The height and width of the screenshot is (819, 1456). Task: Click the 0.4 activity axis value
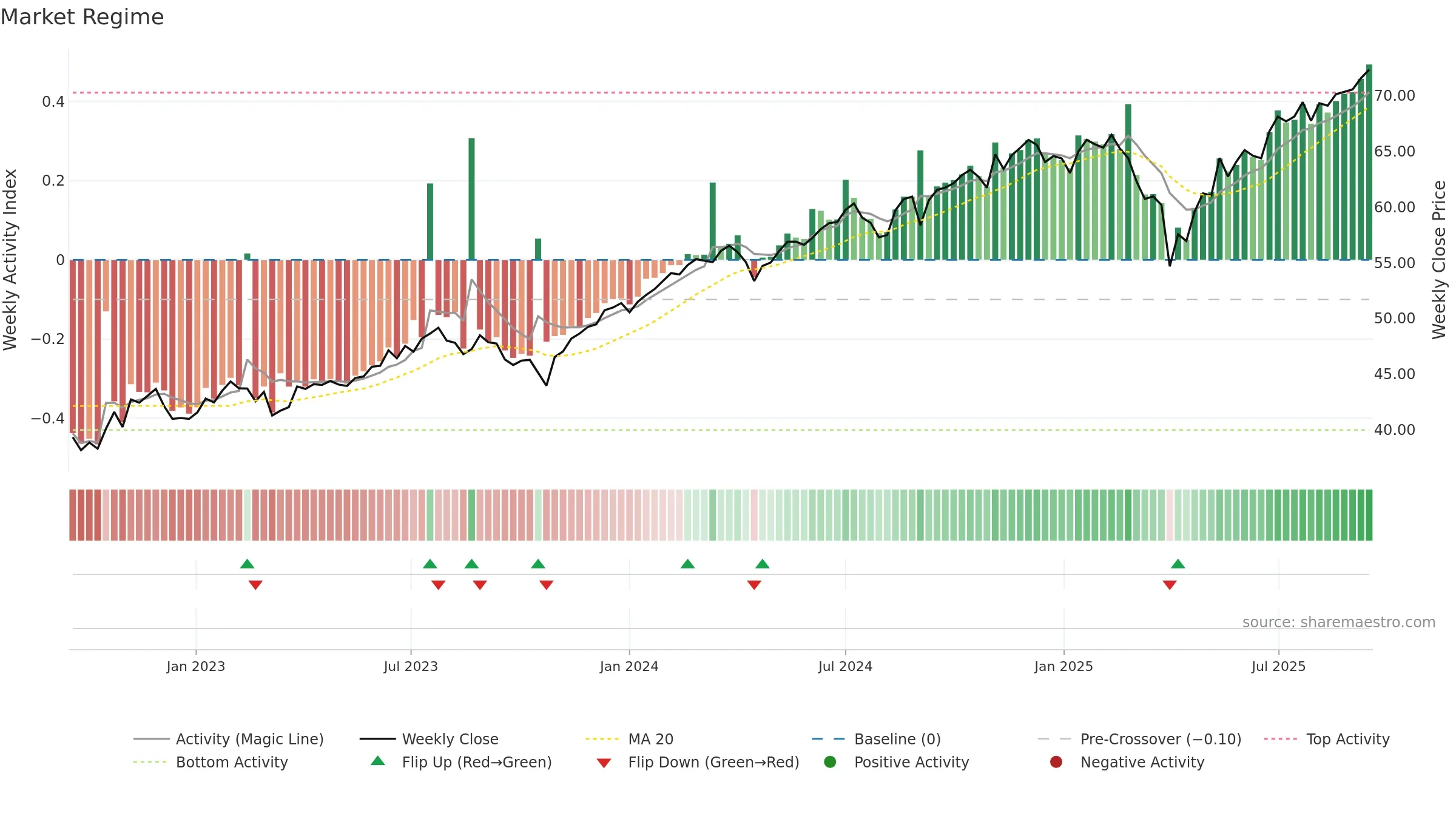click(53, 102)
